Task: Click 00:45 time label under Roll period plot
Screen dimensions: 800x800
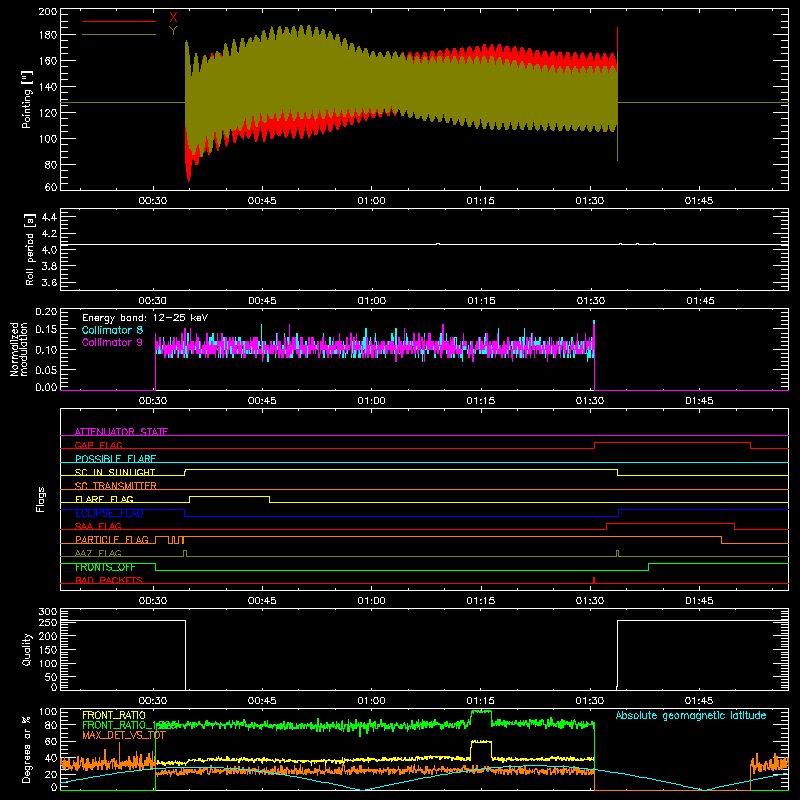Action: pos(262,301)
